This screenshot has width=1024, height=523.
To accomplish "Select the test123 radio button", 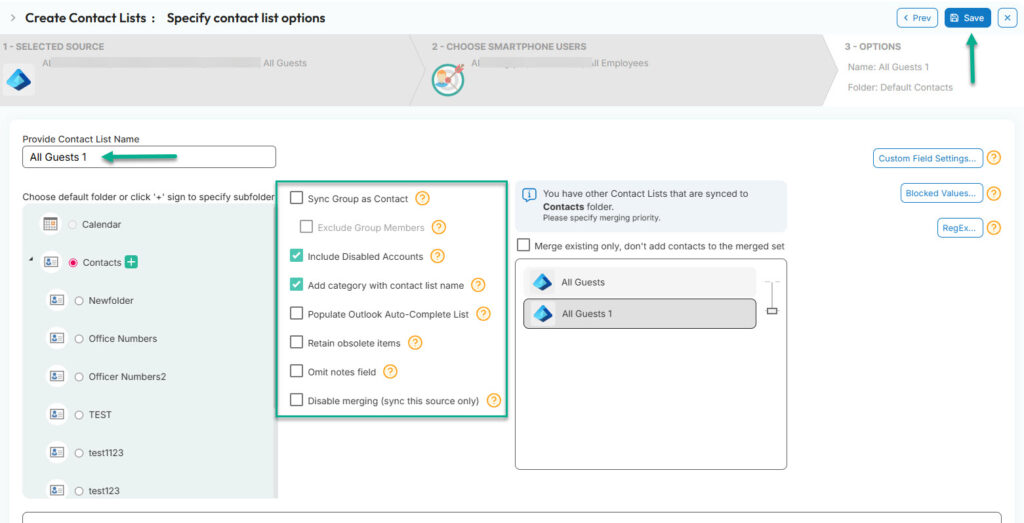I will point(79,490).
